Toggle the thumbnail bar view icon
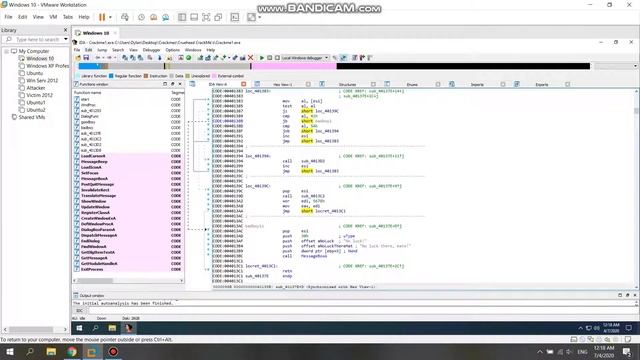Image resolution: width=640 pixels, height=360 pixels. (194, 17)
